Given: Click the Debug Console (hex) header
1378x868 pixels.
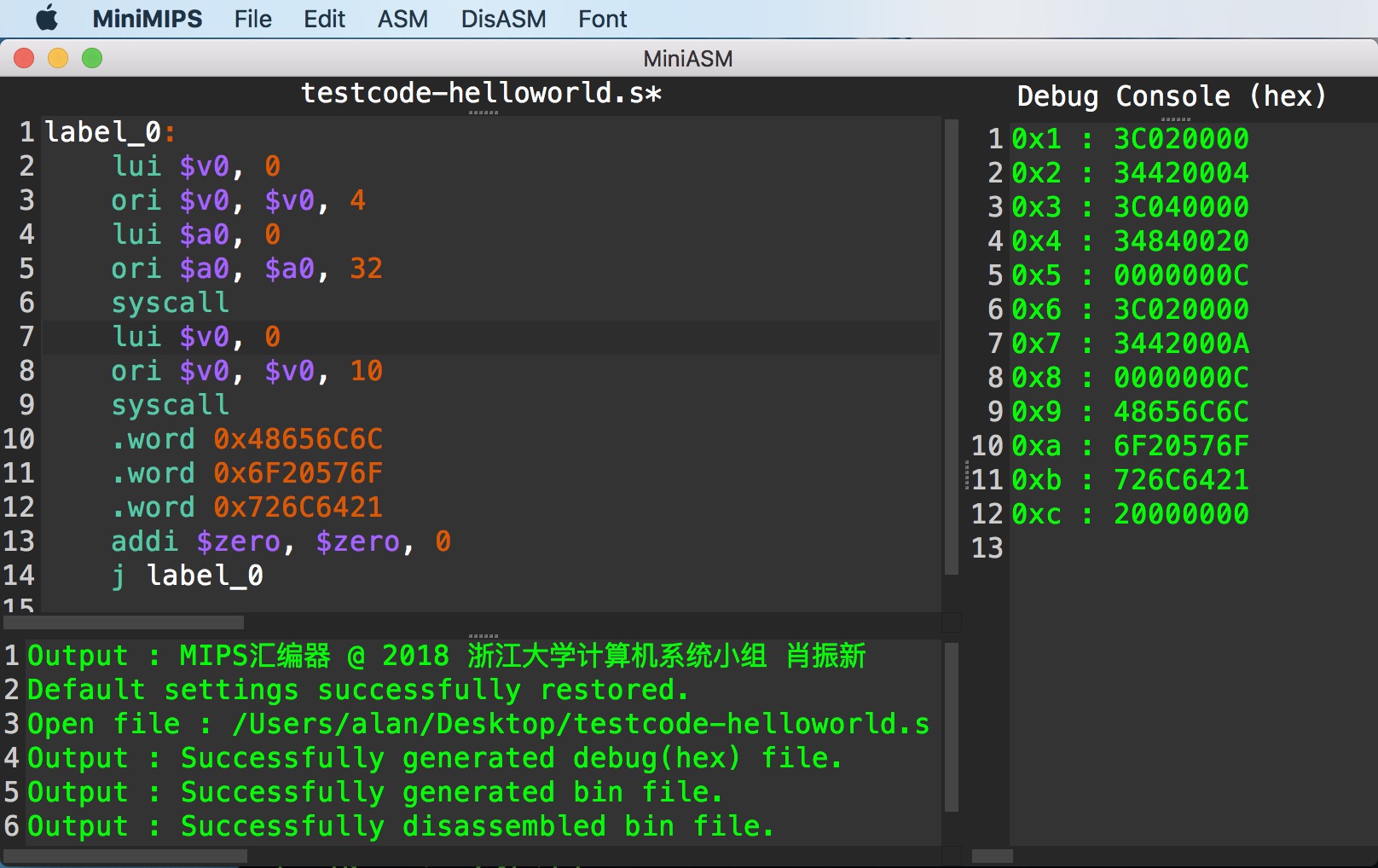Looking at the screenshot, I should [1172, 96].
